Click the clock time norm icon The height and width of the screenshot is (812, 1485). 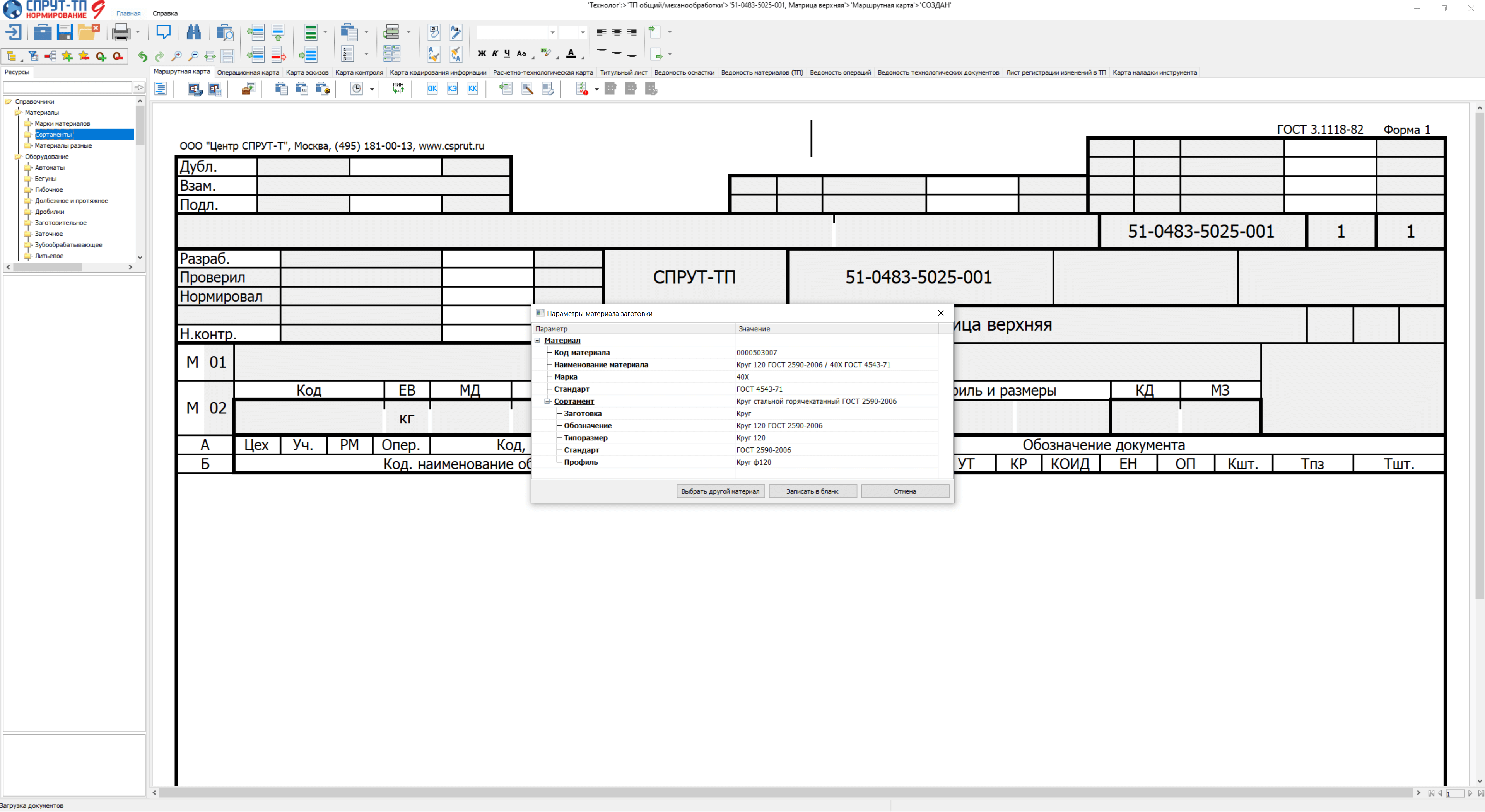[357, 88]
